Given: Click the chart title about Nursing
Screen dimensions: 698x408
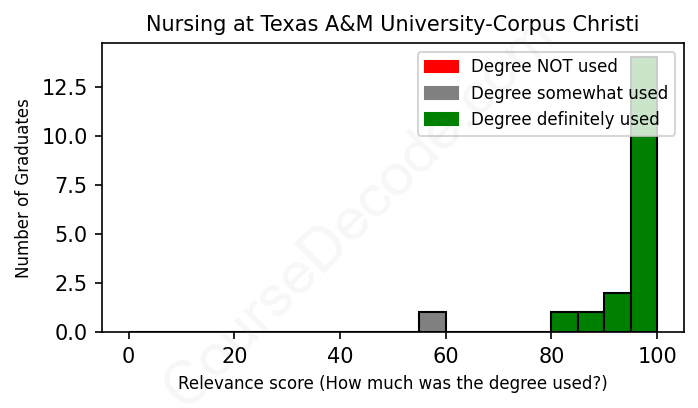Looking at the screenshot, I should click(x=392, y=23).
